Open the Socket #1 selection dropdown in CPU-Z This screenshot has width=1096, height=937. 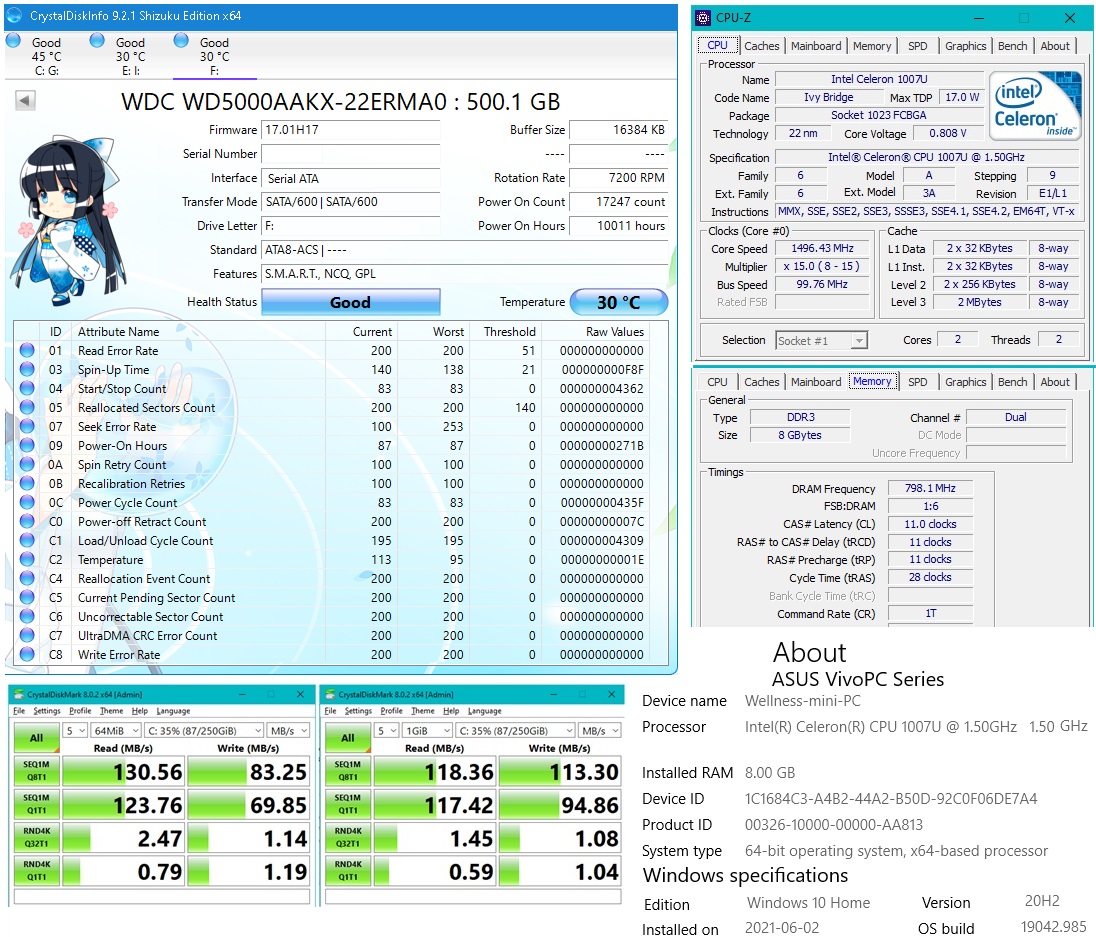821,340
